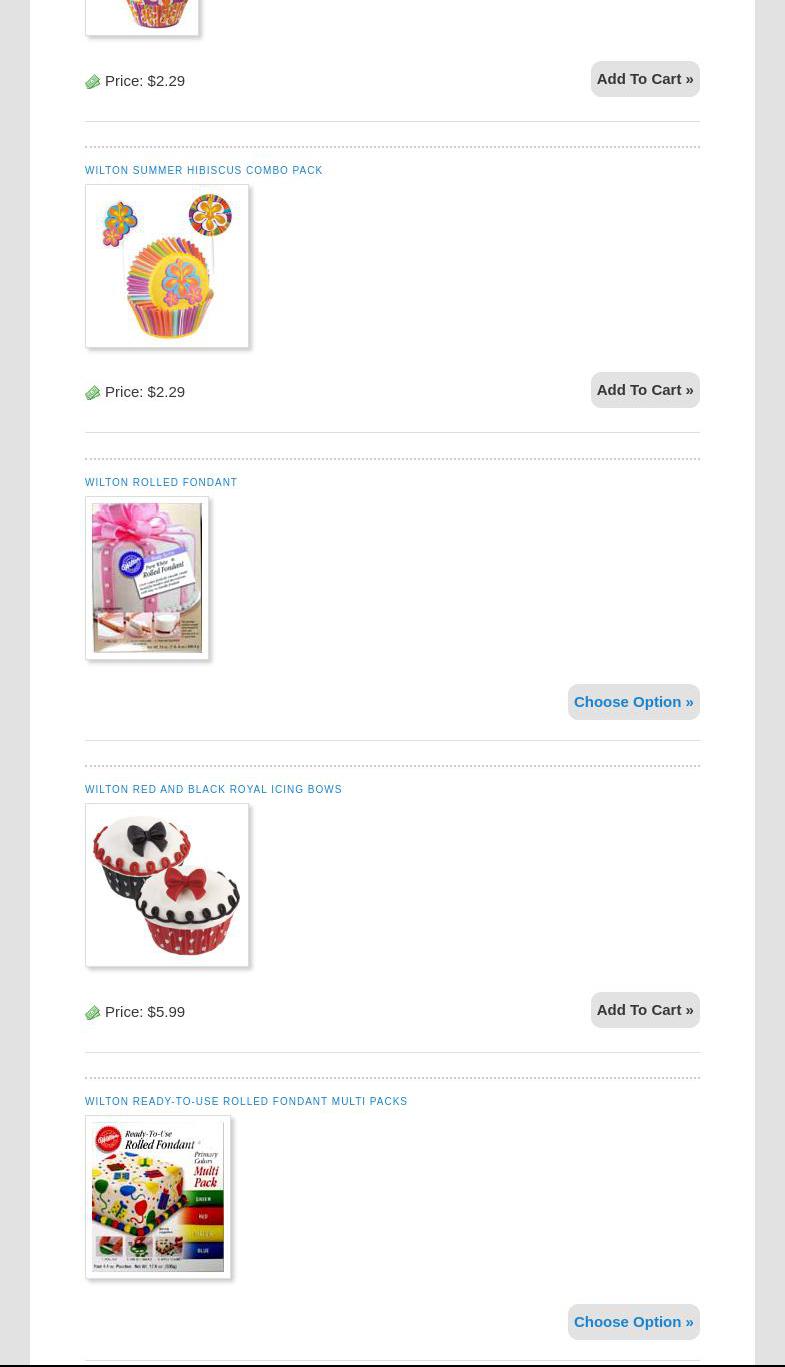Open the Wilton Rolled Fondant title link
Viewport: 785px width, 1367px height.
pyautogui.click(x=161, y=483)
